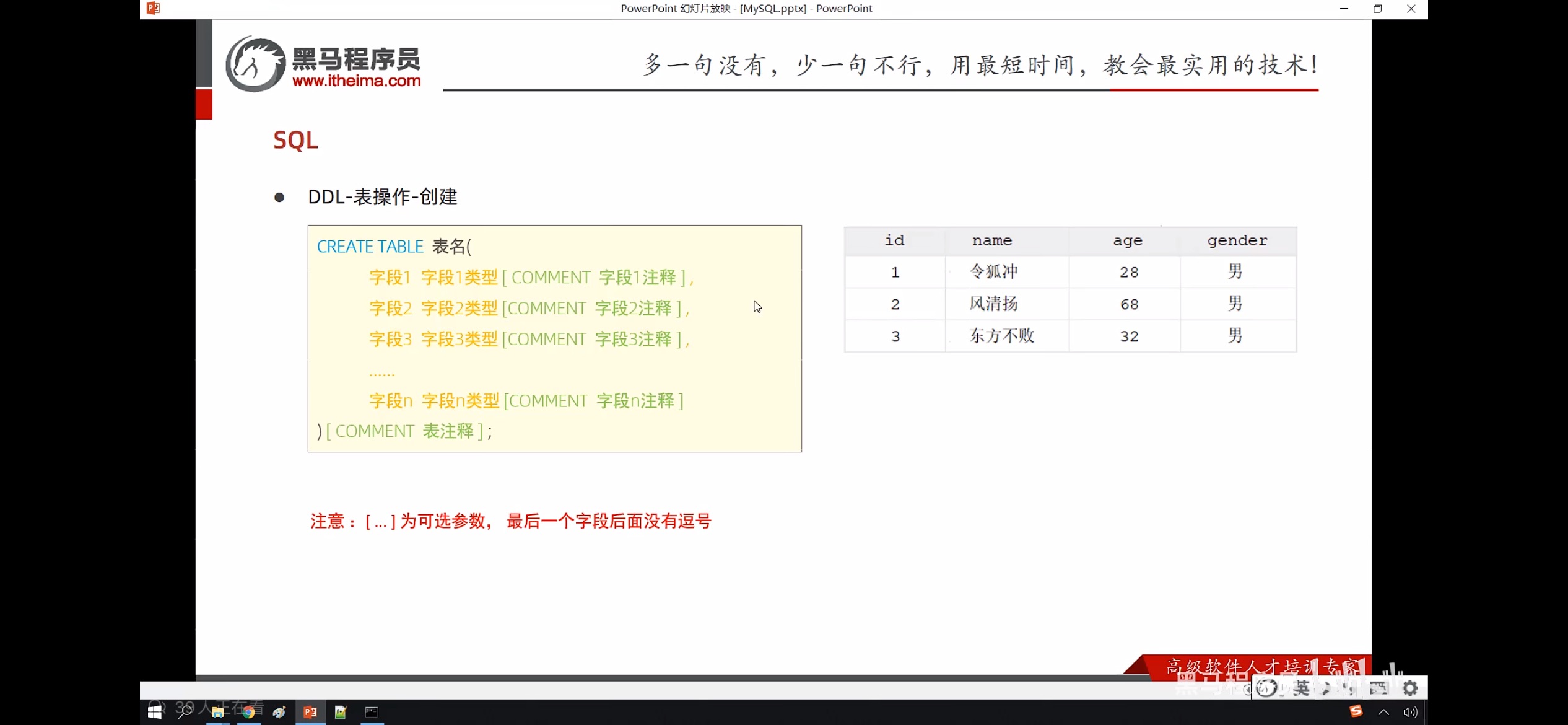Open the Windows Start menu

pos(154,711)
